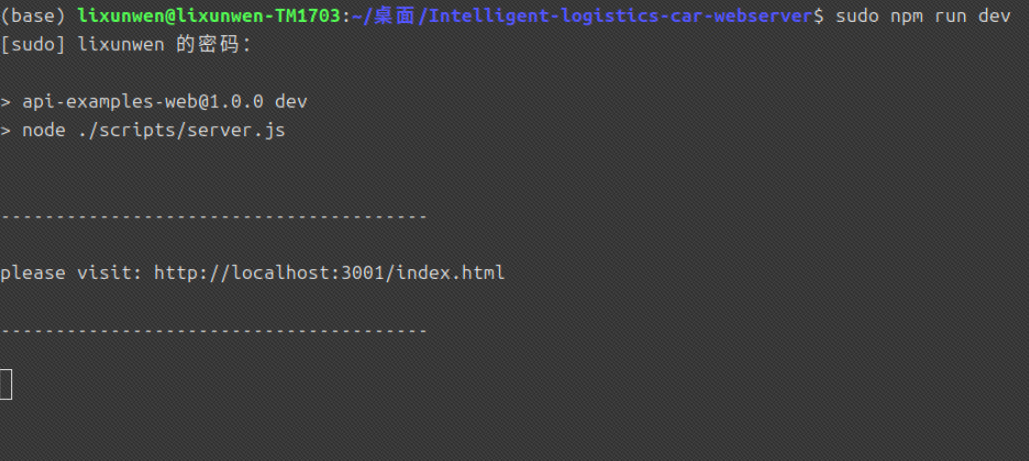Click the 'please visit:' text
The height and width of the screenshot is (461, 1029).
71,273
